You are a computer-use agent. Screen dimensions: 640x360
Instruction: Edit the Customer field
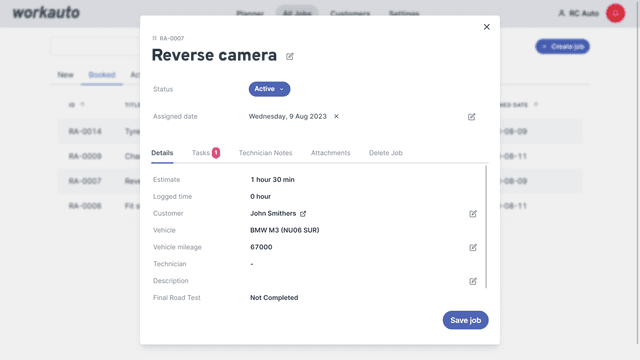tap(473, 214)
